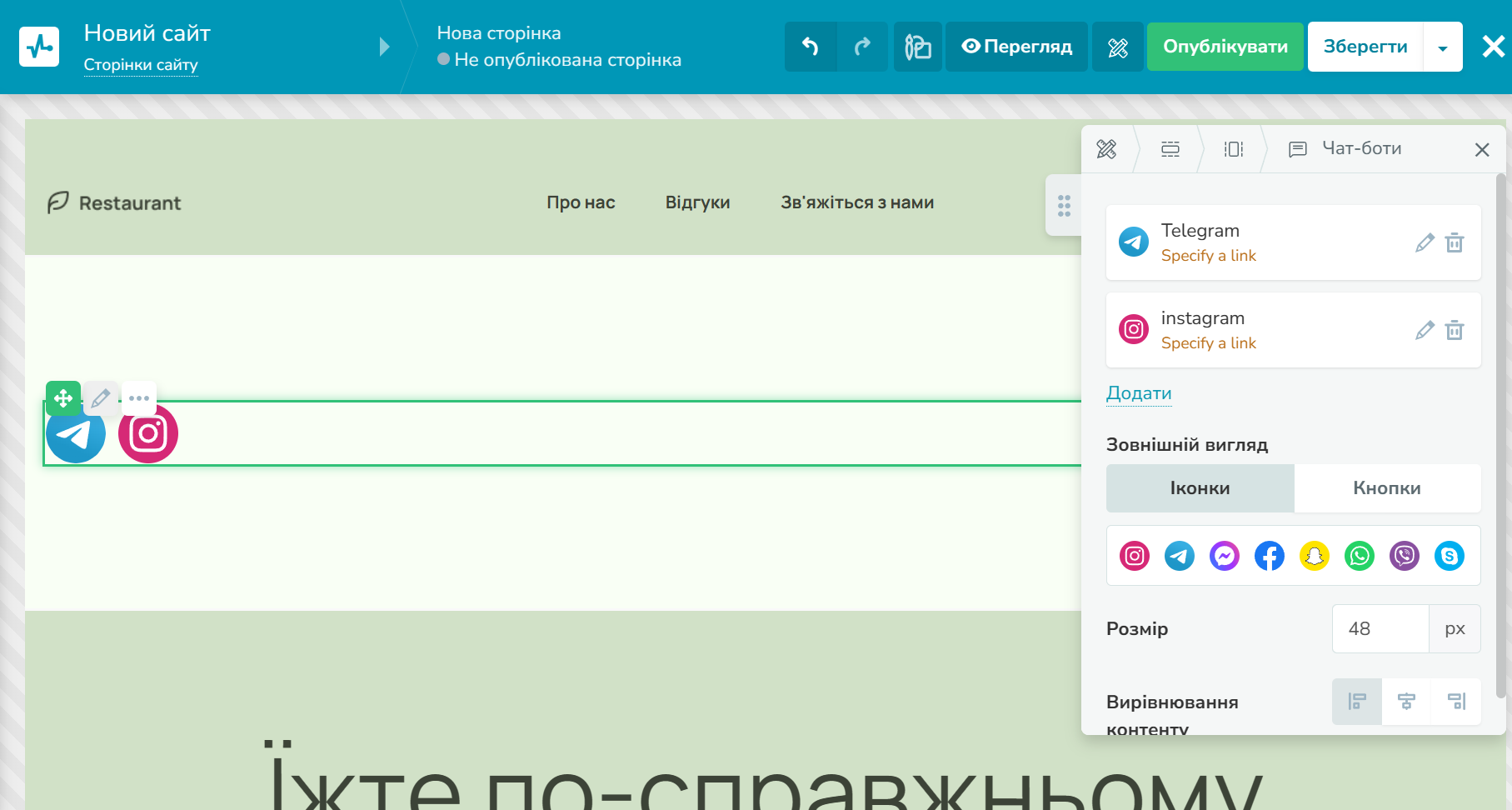Edit the Telegram entry with pencil

(x=1425, y=242)
